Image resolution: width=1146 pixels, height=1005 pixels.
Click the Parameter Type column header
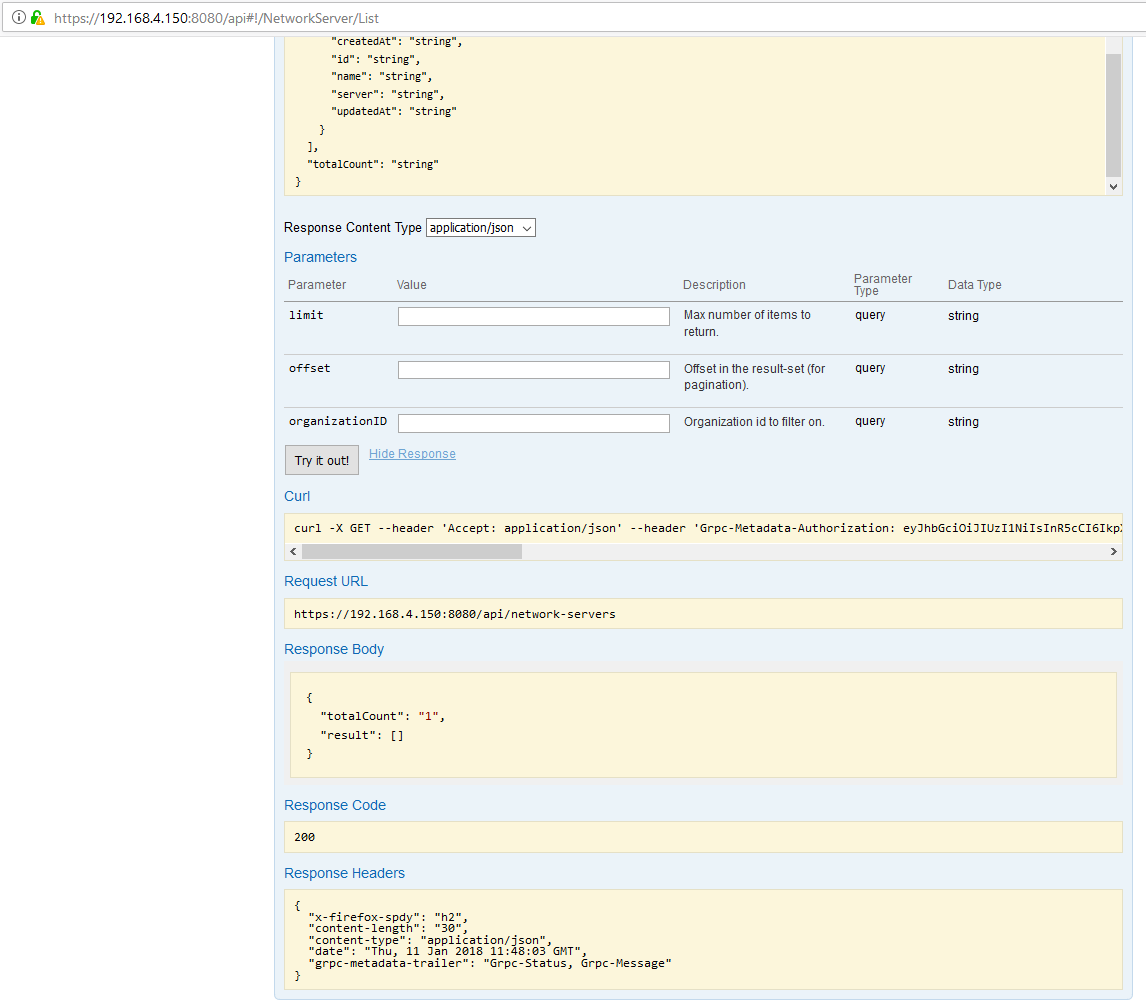tap(883, 285)
